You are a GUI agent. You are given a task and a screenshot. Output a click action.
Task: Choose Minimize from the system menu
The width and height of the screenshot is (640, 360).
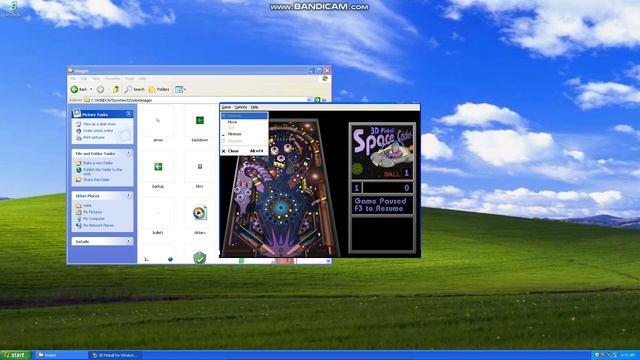click(x=244, y=134)
